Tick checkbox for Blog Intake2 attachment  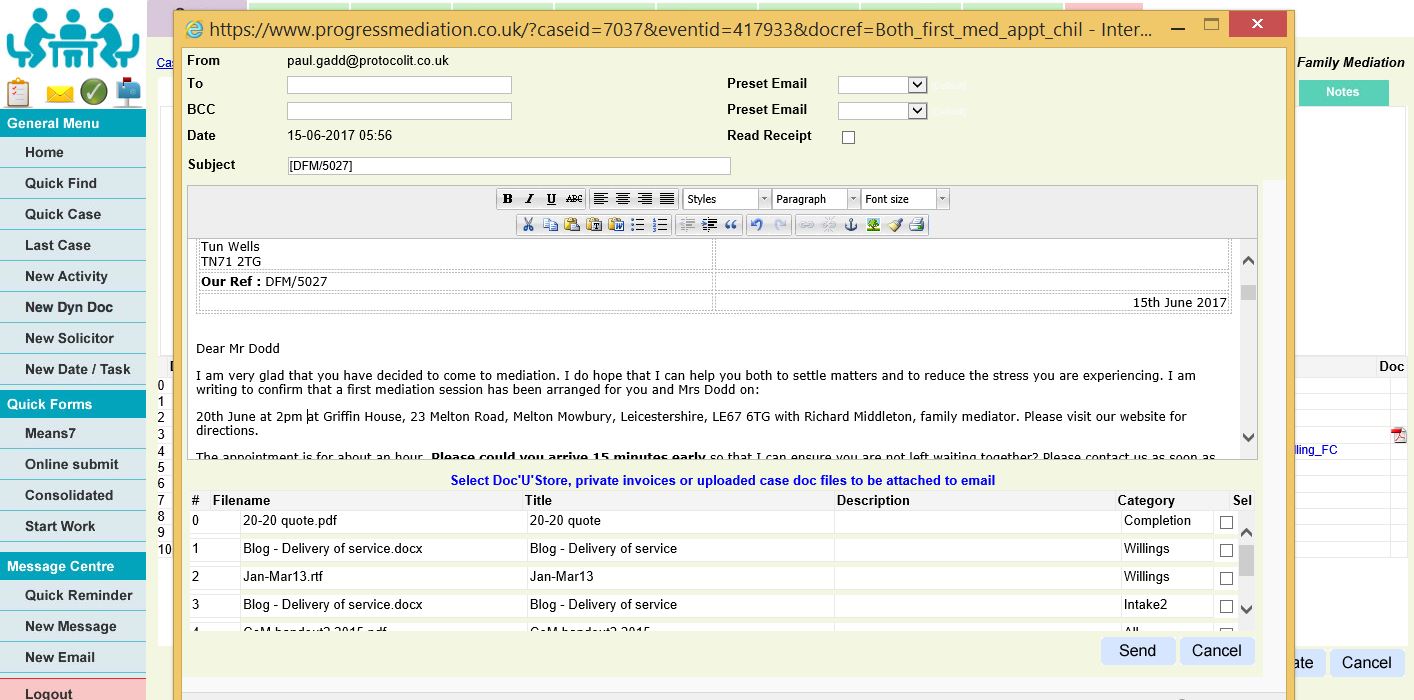[x=1226, y=606]
